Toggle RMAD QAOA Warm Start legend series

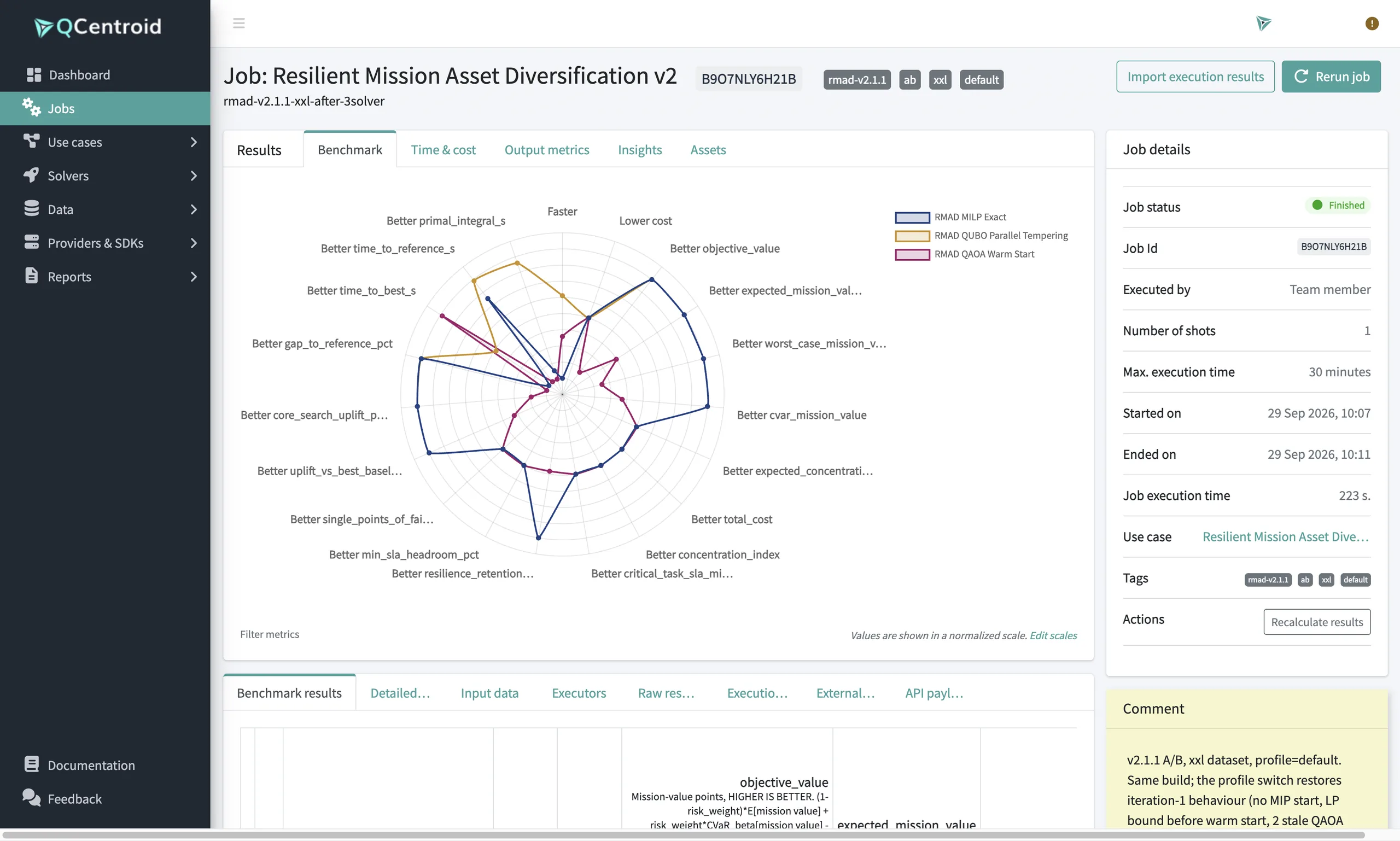965,254
